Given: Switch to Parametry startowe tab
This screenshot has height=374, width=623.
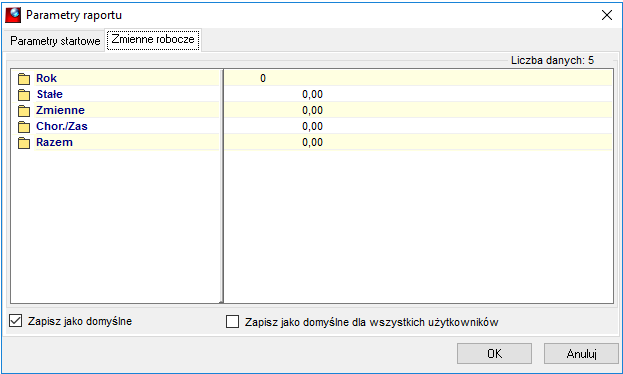Looking at the screenshot, I should click(55, 41).
